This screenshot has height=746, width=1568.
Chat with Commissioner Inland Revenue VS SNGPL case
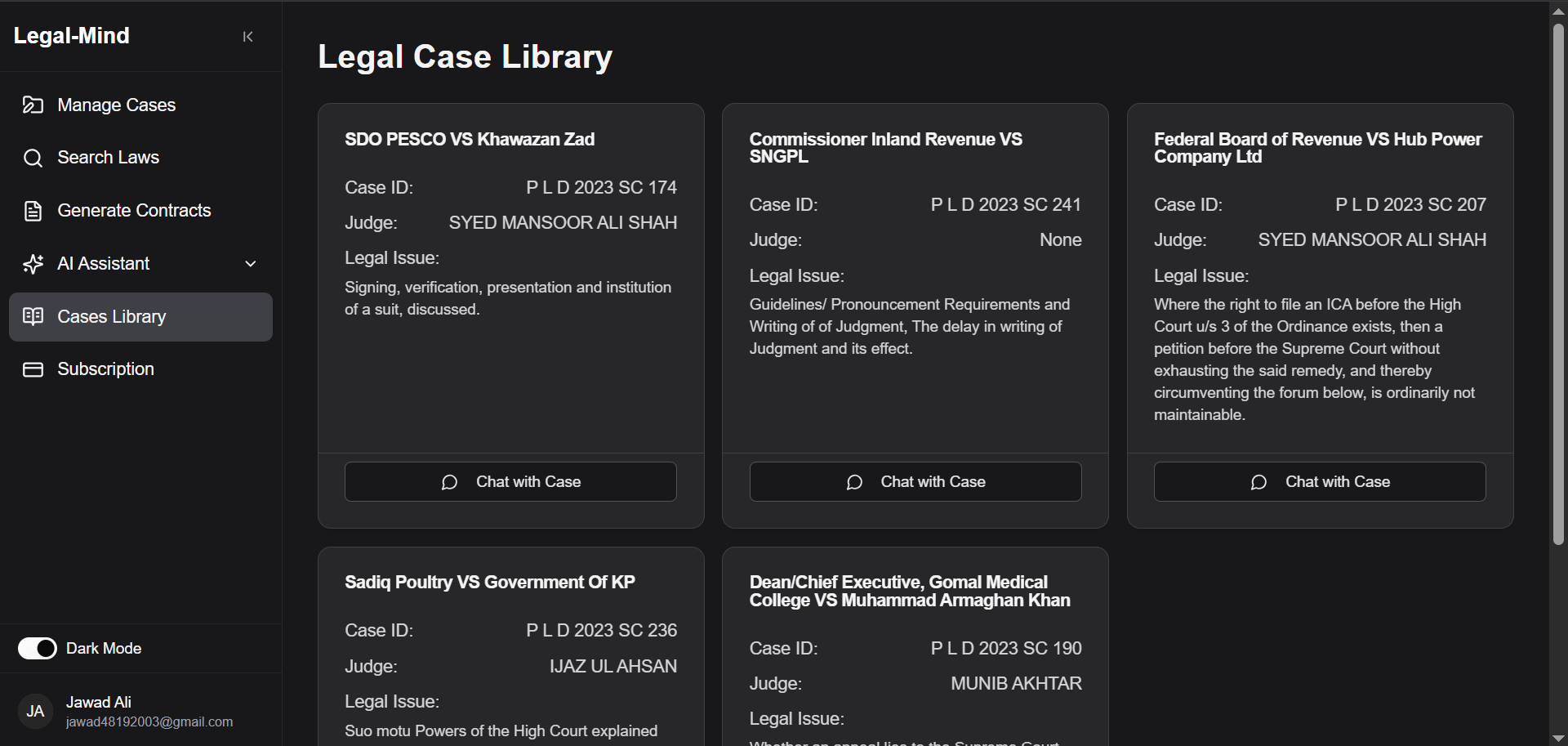pos(915,482)
